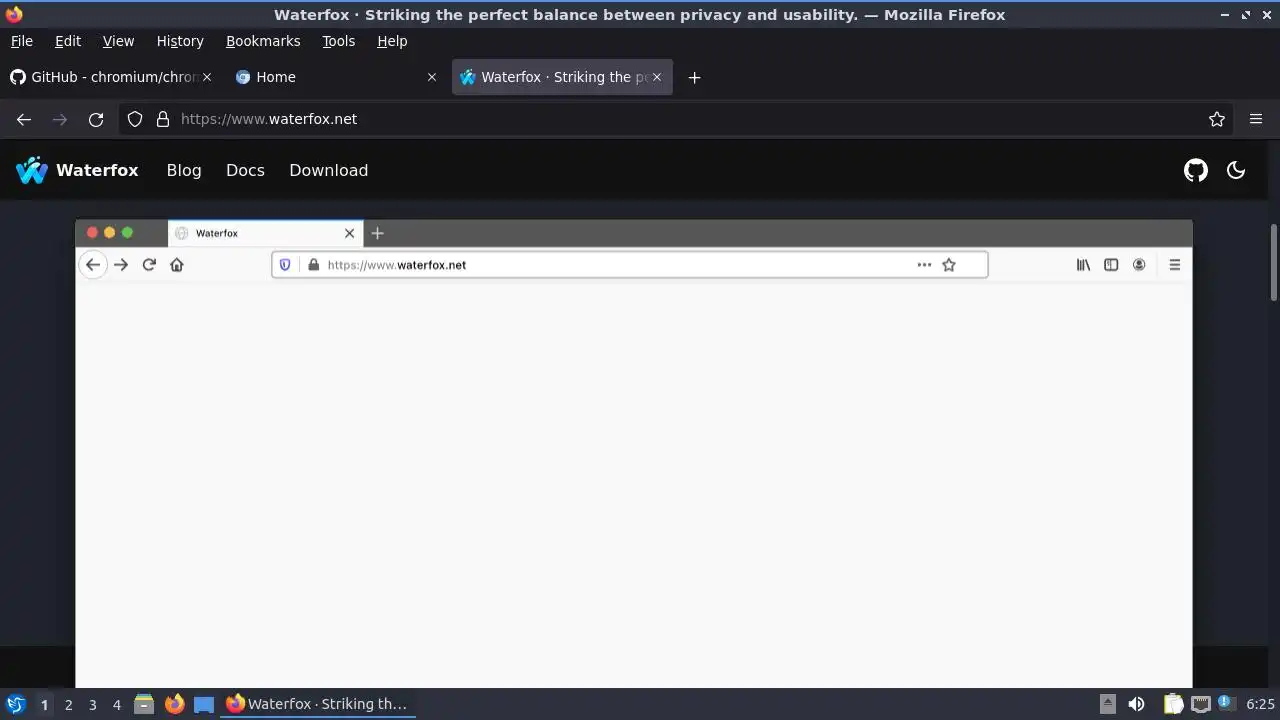Image resolution: width=1280 pixels, height=720 pixels.
Task: Go back using the browser back arrow
Action: pos(24,119)
